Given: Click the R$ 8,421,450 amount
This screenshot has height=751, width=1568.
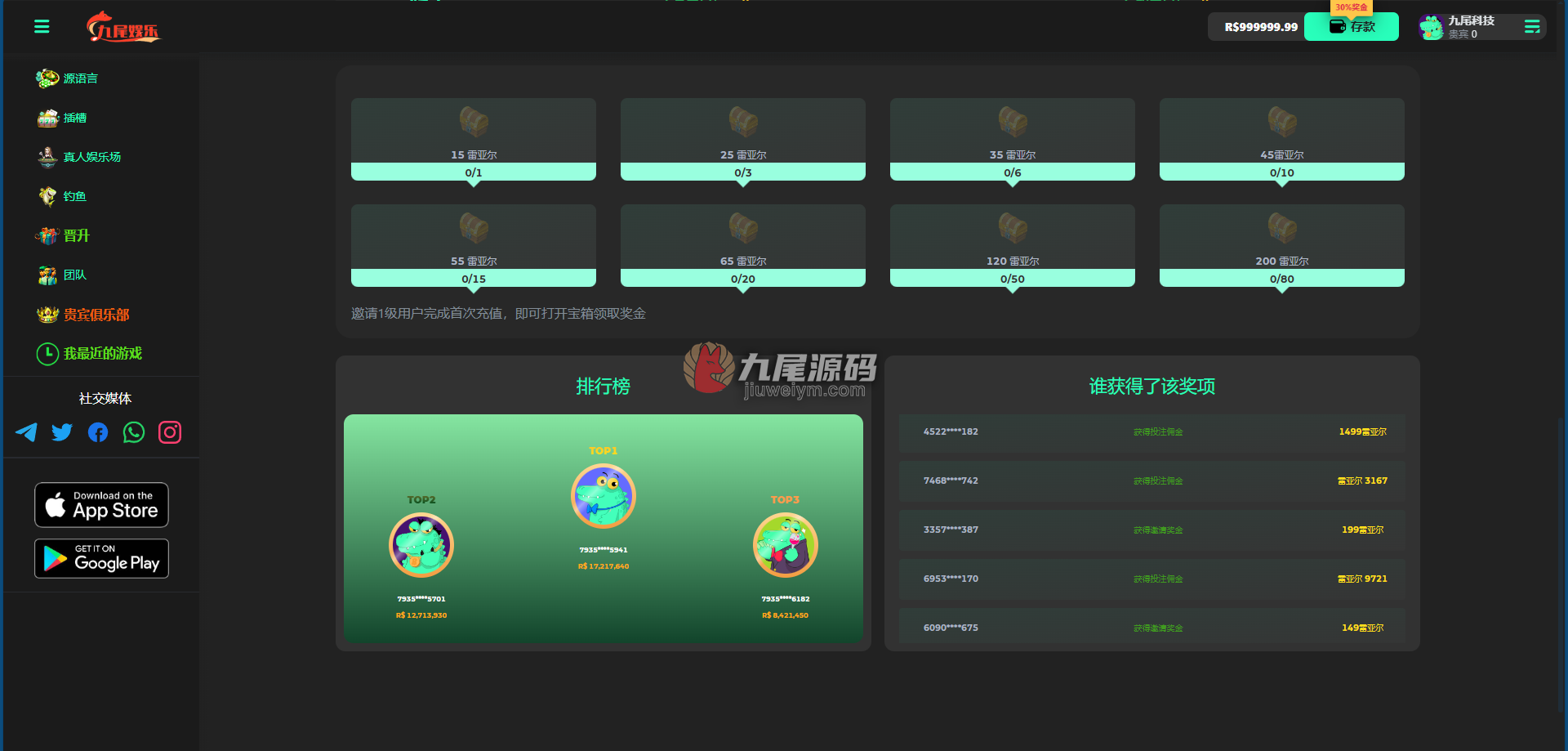Looking at the screenshot, I should click(x=786, y=615).
